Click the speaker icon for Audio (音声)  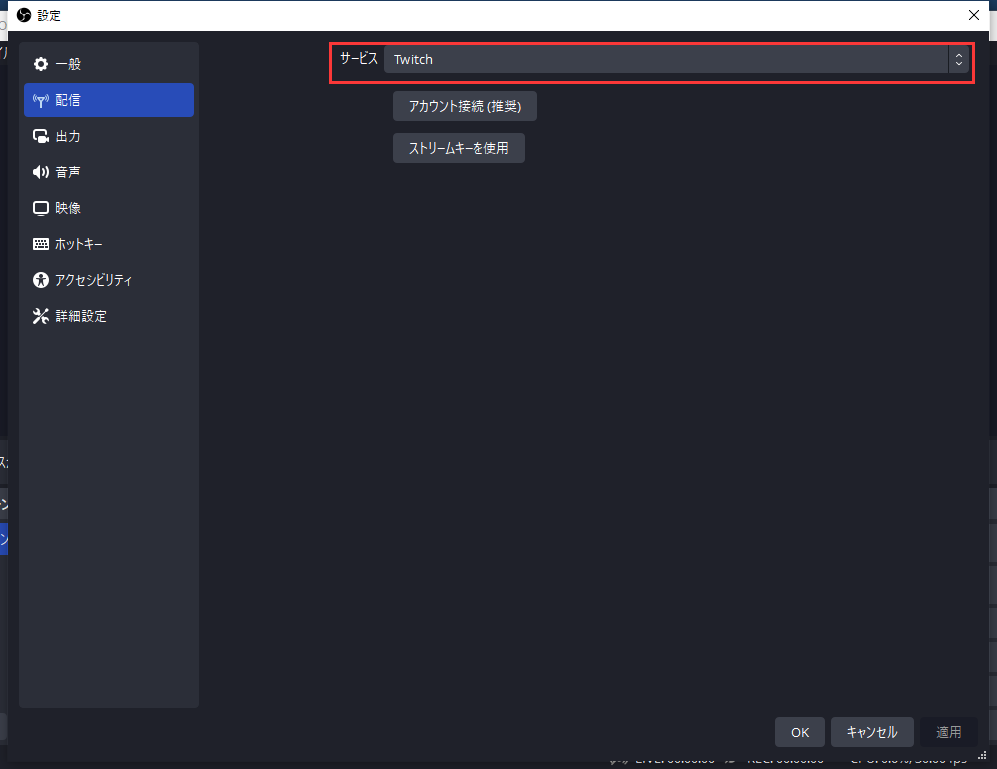41,172
